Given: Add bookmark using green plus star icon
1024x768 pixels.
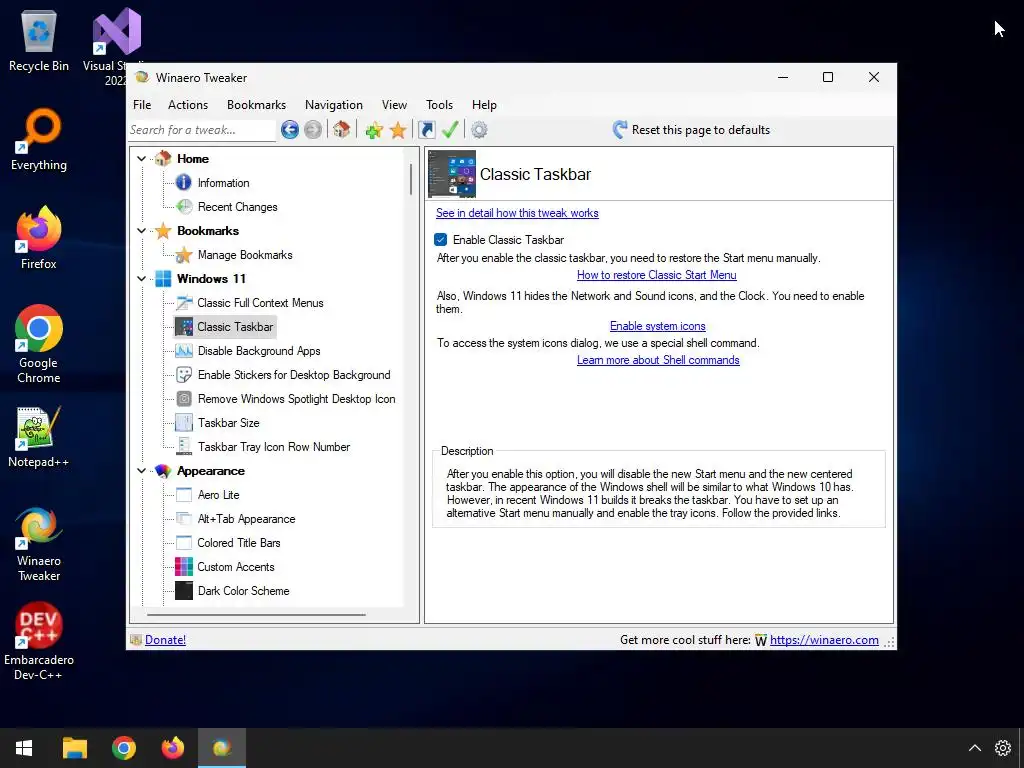Looking at the screenshot, I should point(374,130).
